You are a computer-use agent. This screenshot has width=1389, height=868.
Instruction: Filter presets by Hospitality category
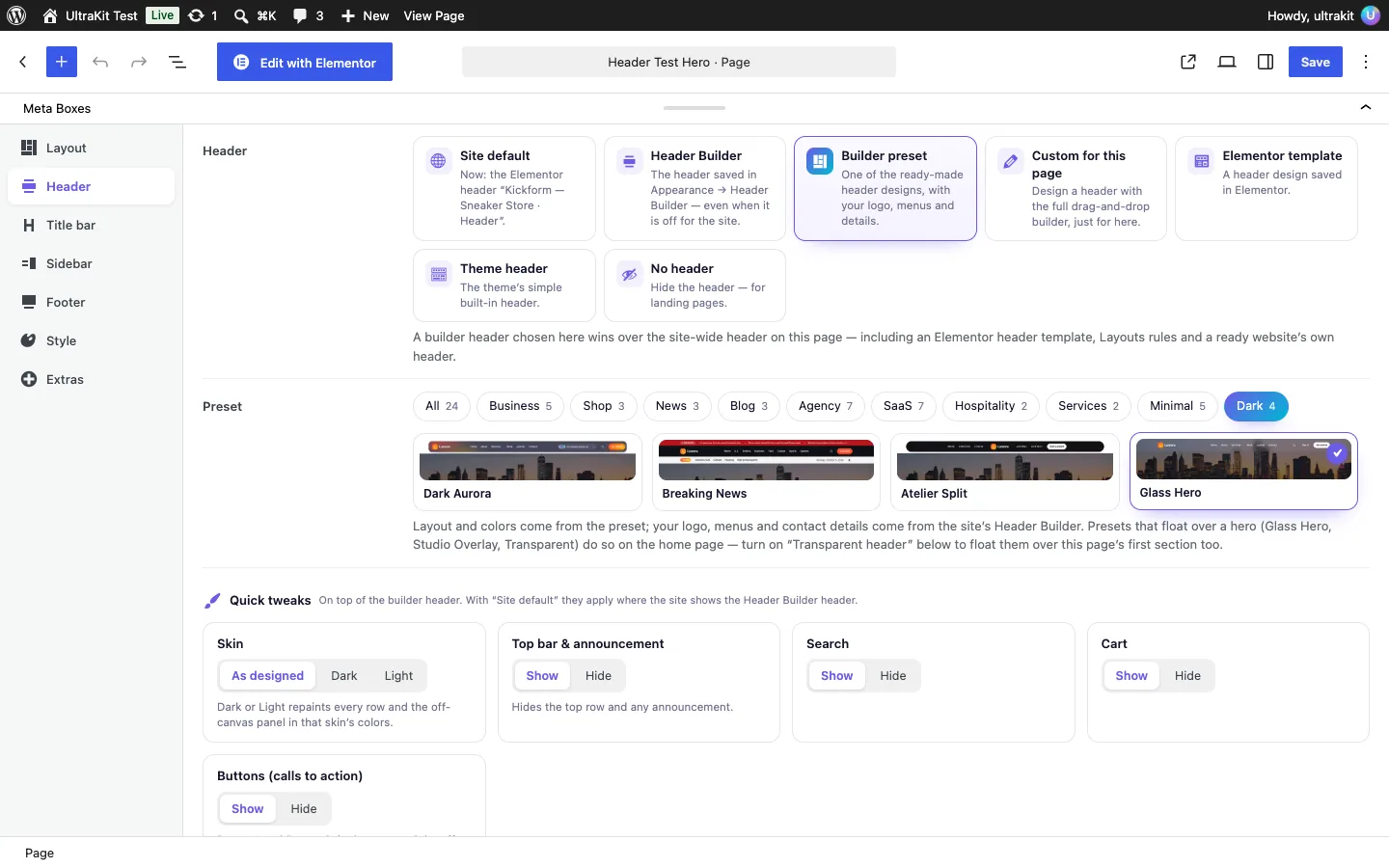[x=991, y=406]
